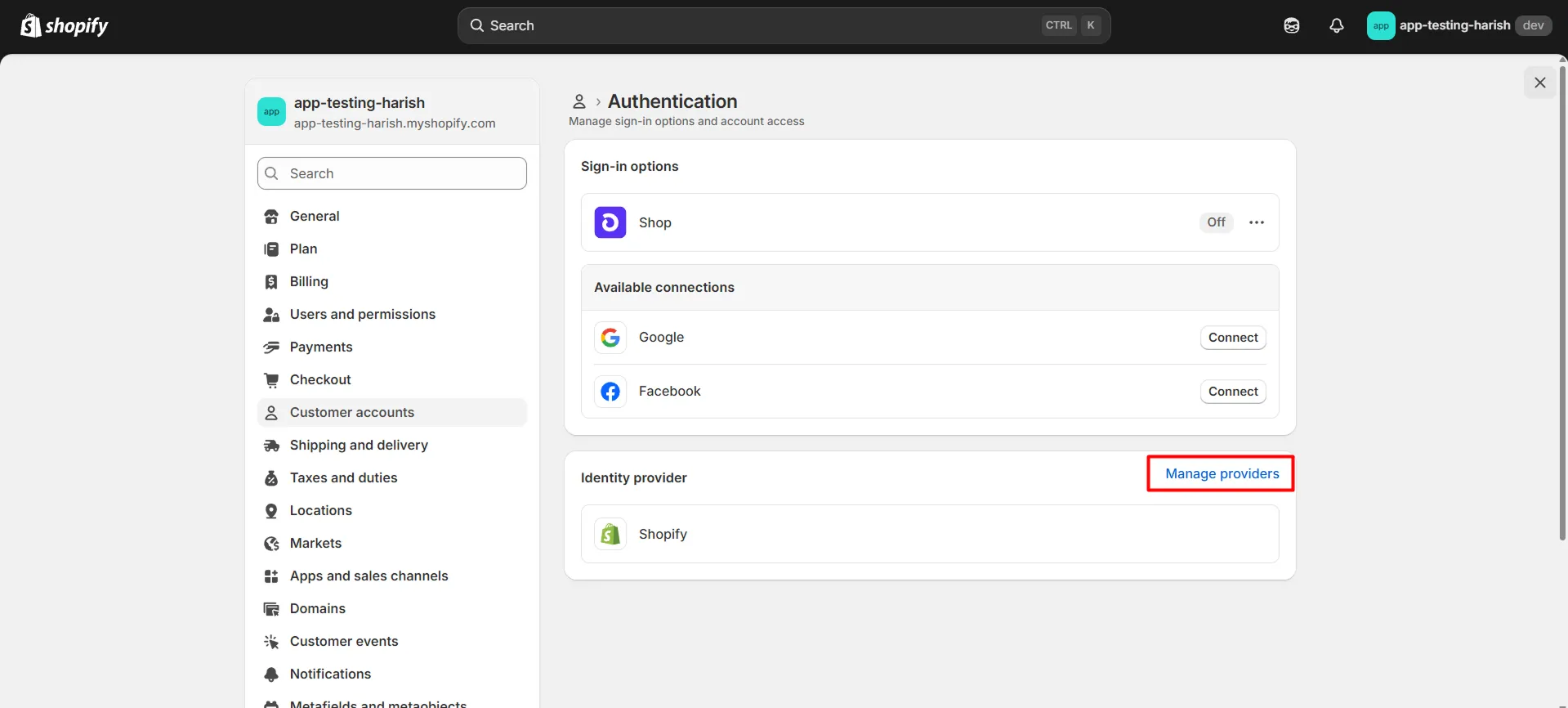Click the Checkout cart icon

271,380
